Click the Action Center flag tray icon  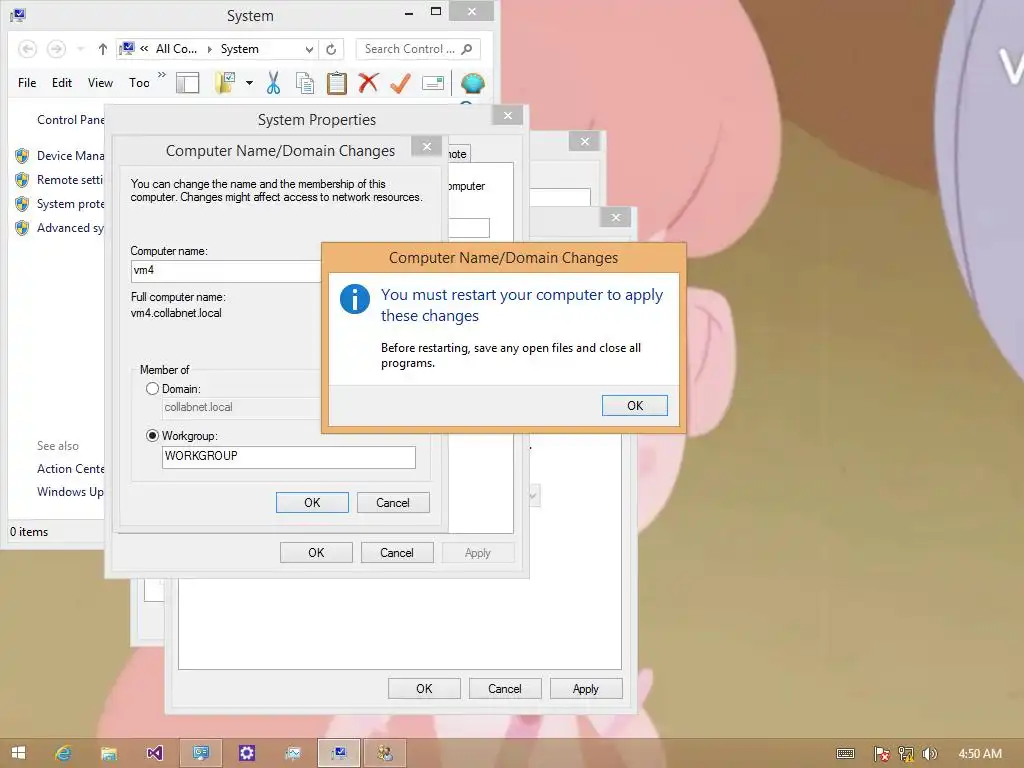tap(881, 754)
